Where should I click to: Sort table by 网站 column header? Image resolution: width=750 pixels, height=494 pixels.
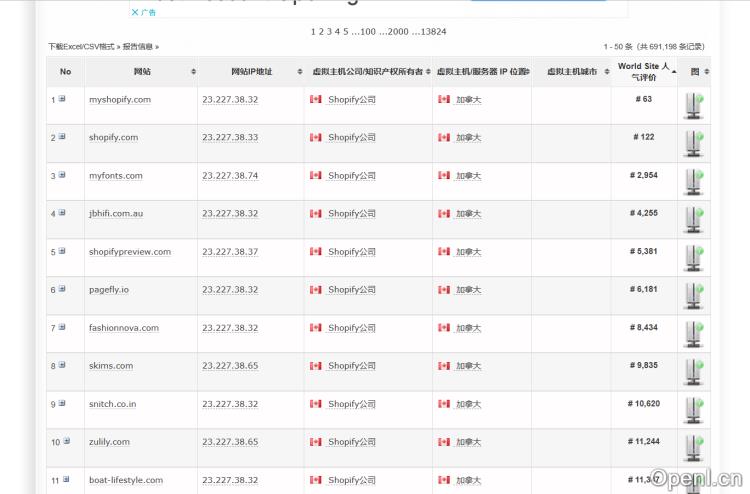coord(142,72)
